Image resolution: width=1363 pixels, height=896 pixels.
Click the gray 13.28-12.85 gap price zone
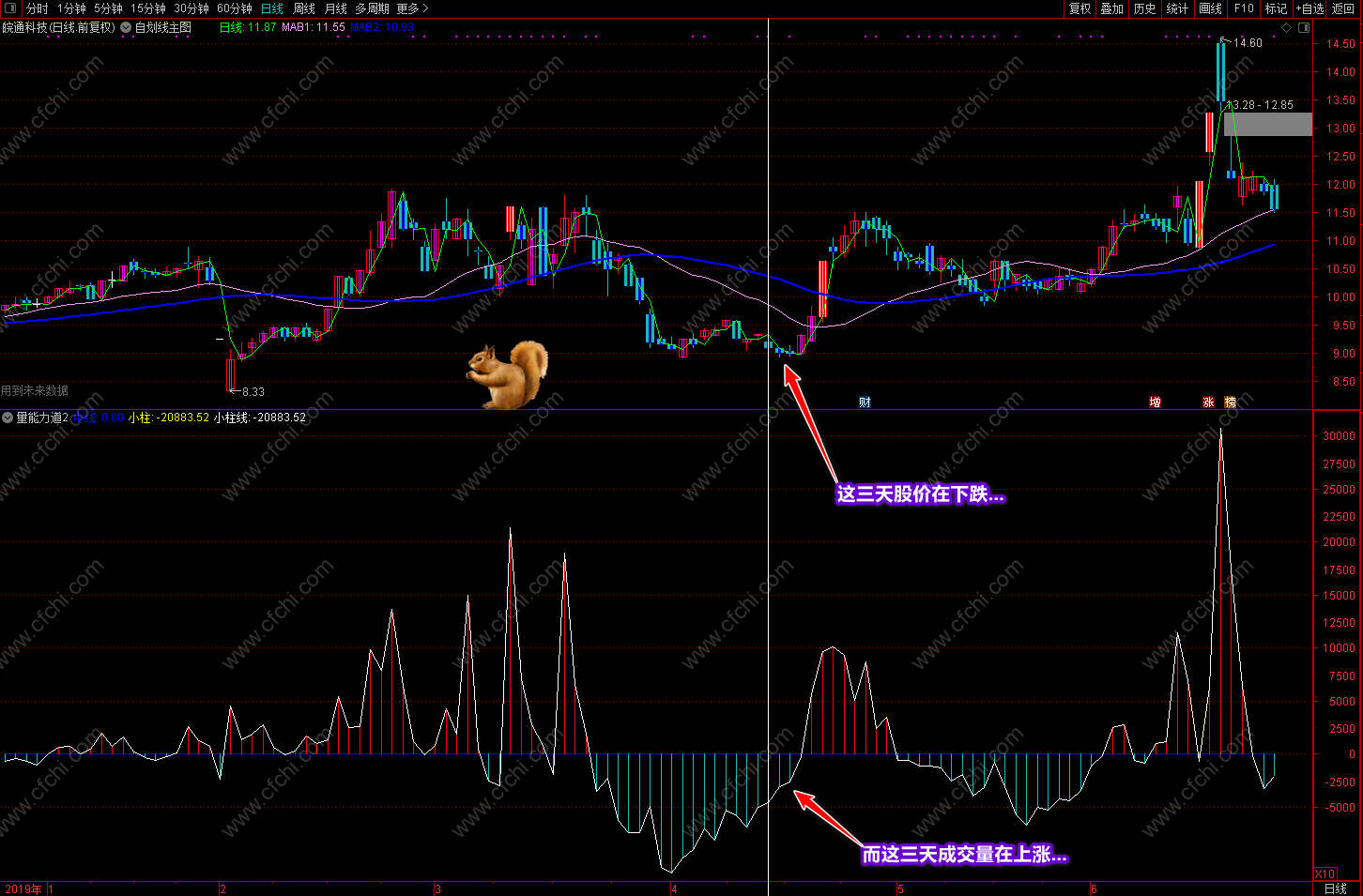[x=1268, y=124]
